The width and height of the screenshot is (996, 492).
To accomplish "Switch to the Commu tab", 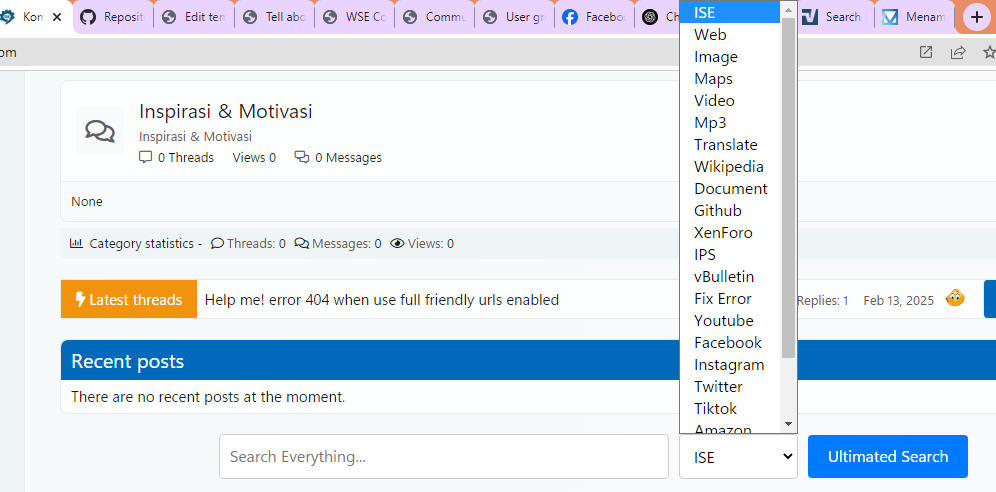I will pos(434,17).
